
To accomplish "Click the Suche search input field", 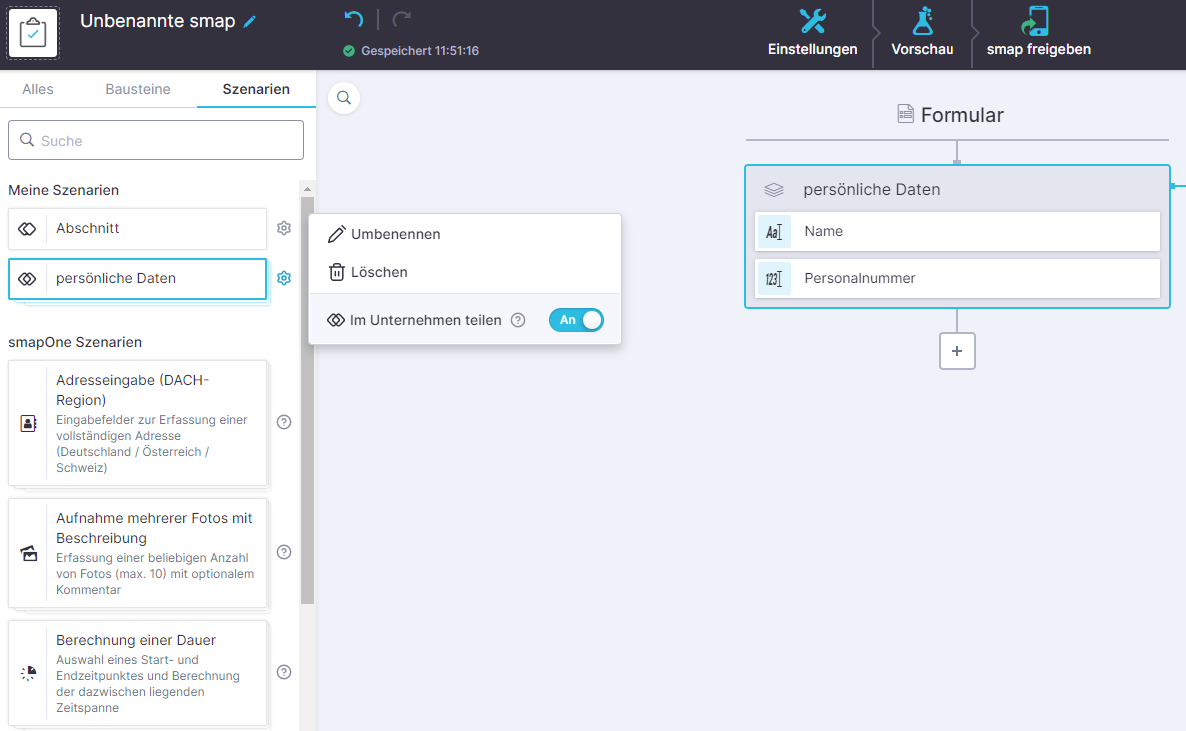I will (x=156, y=141).
